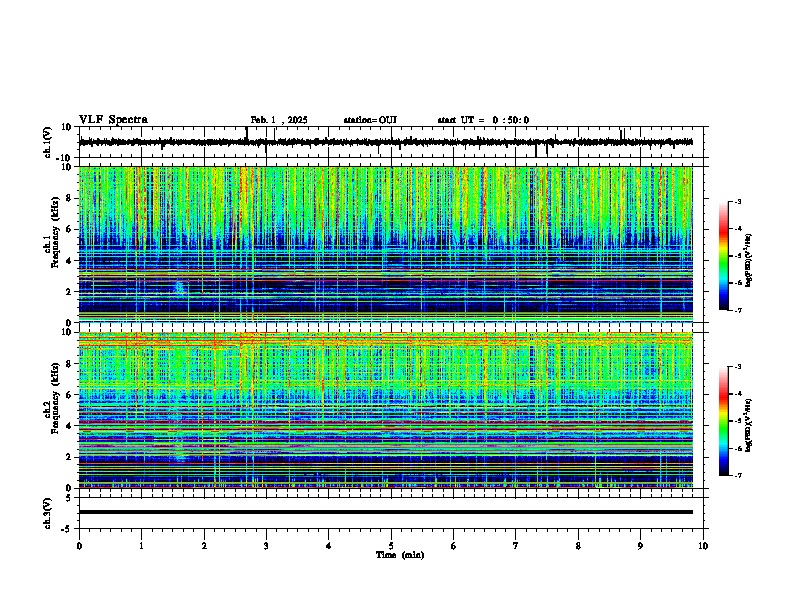Click time axis tick label "2"
This screenshot has height=612, width=792.
click(204, 546)
